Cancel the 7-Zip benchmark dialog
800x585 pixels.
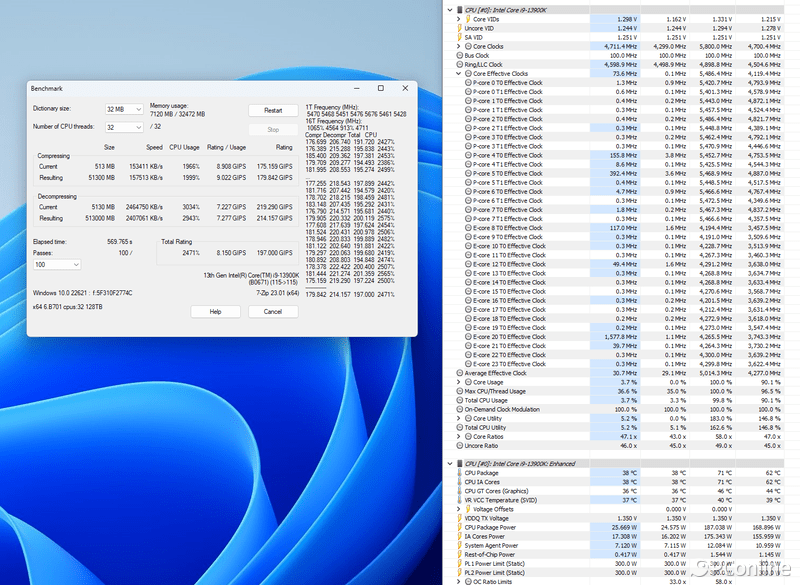[272, 311]
